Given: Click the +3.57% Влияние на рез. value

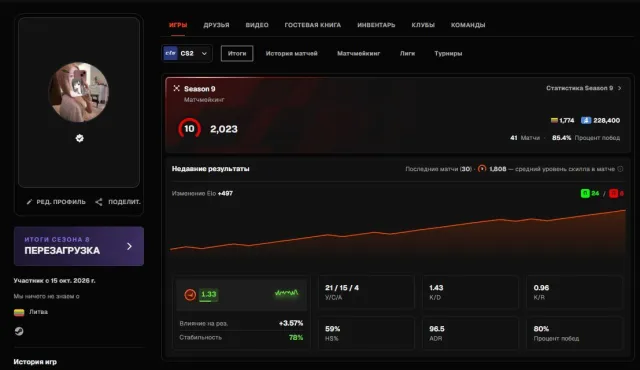Looking at the screenshot, I should pyautogui.click(x=291, y=323).
